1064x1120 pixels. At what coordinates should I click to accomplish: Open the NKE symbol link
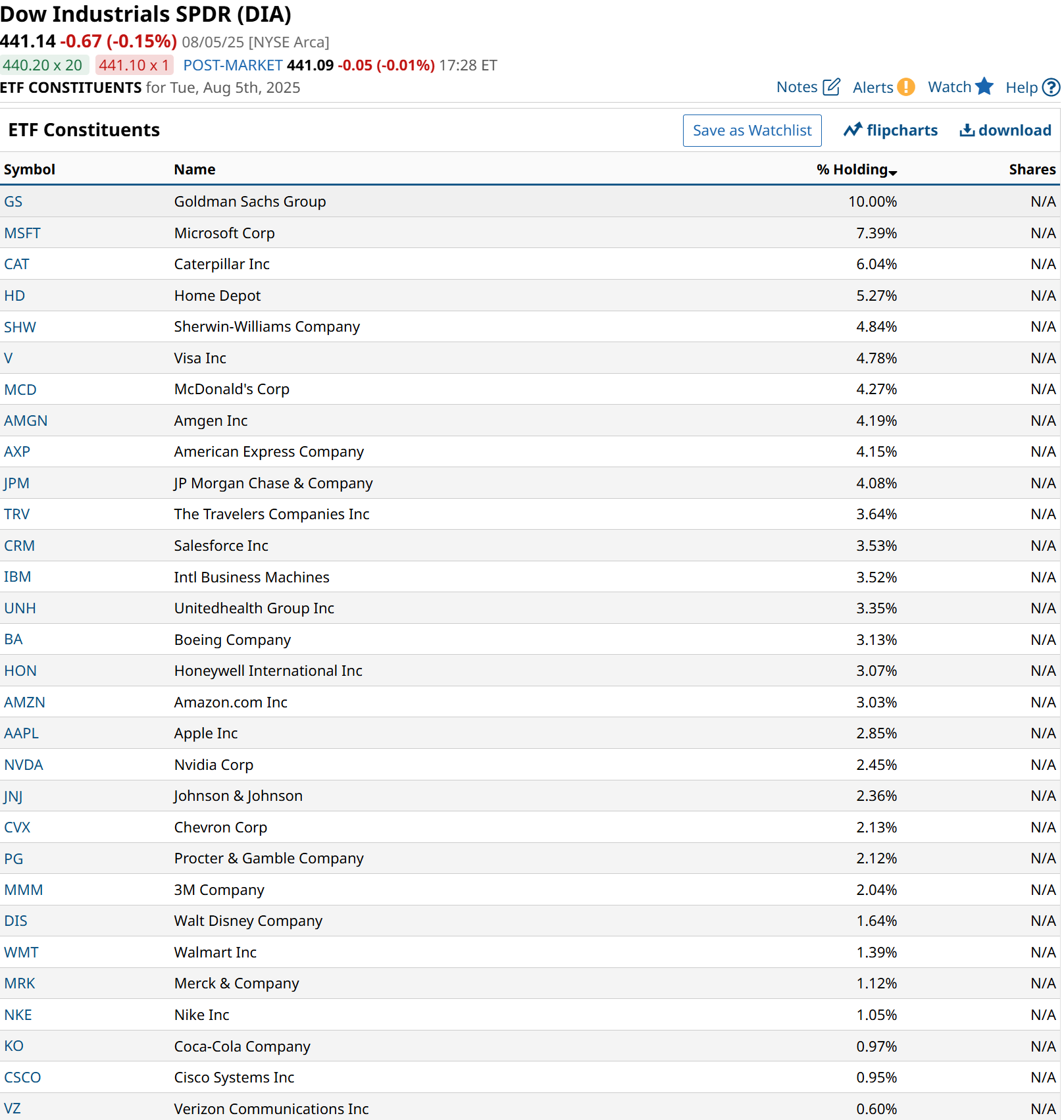coord(18,1015)
